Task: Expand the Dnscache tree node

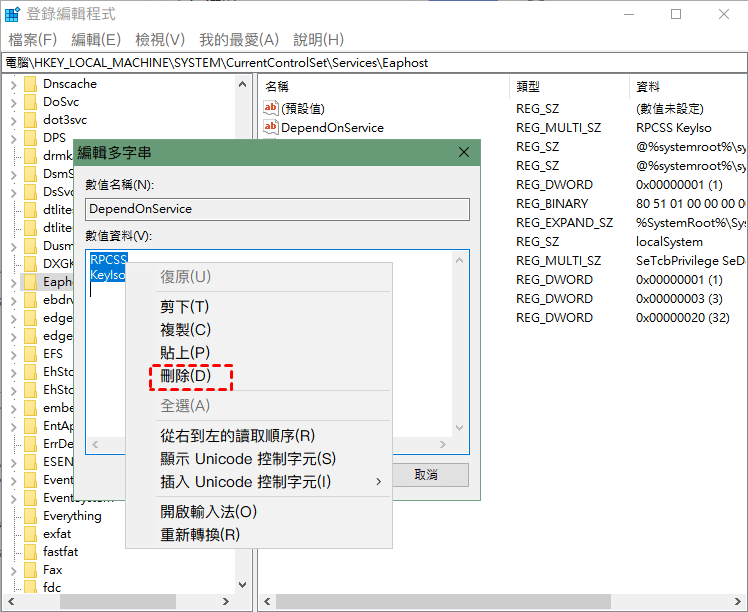Action: [x=13, y=85]
